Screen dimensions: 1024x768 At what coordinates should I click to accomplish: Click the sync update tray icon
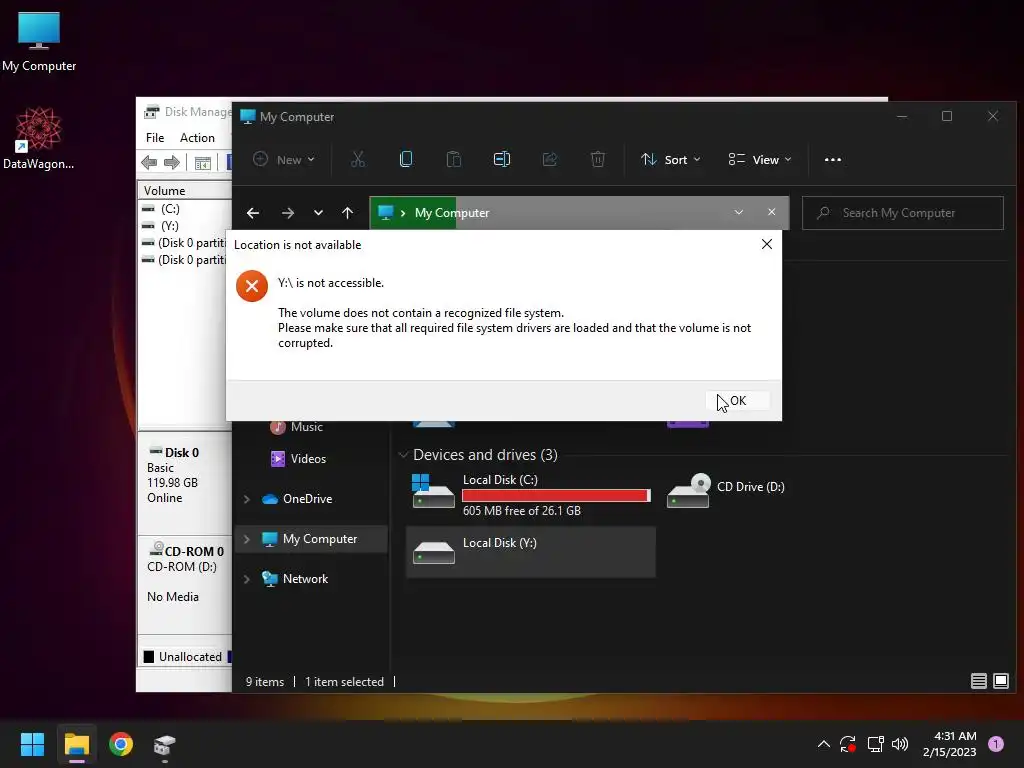tap(848, 744)
